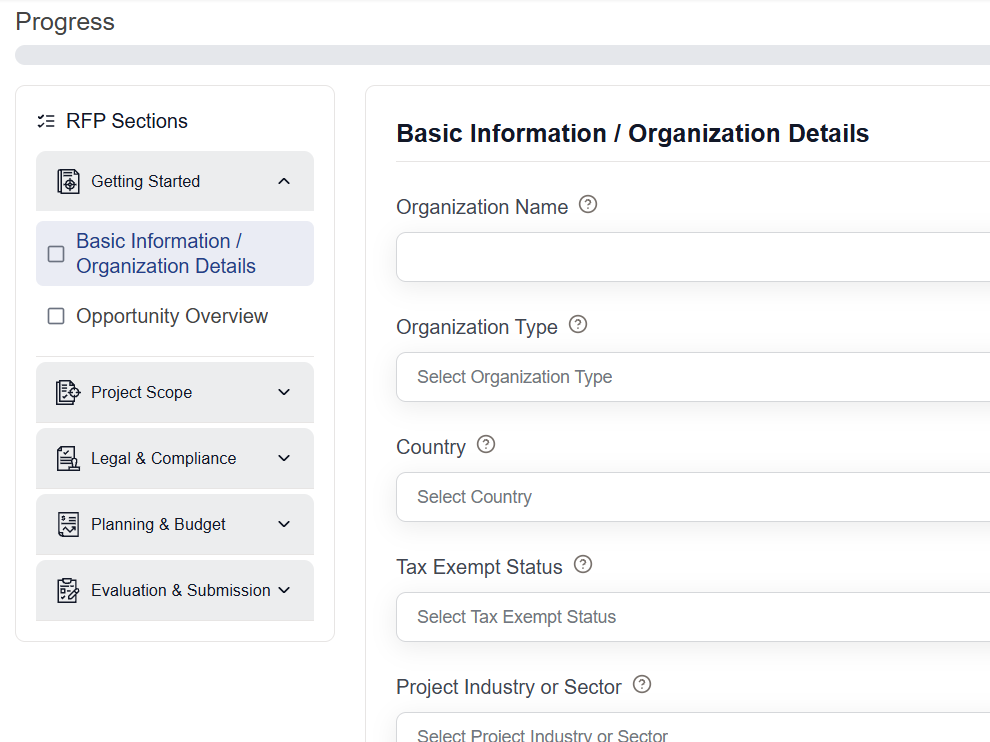Select the Planning & Budget section label
Viewport: 990px width, 742px height.
point(158,524)
